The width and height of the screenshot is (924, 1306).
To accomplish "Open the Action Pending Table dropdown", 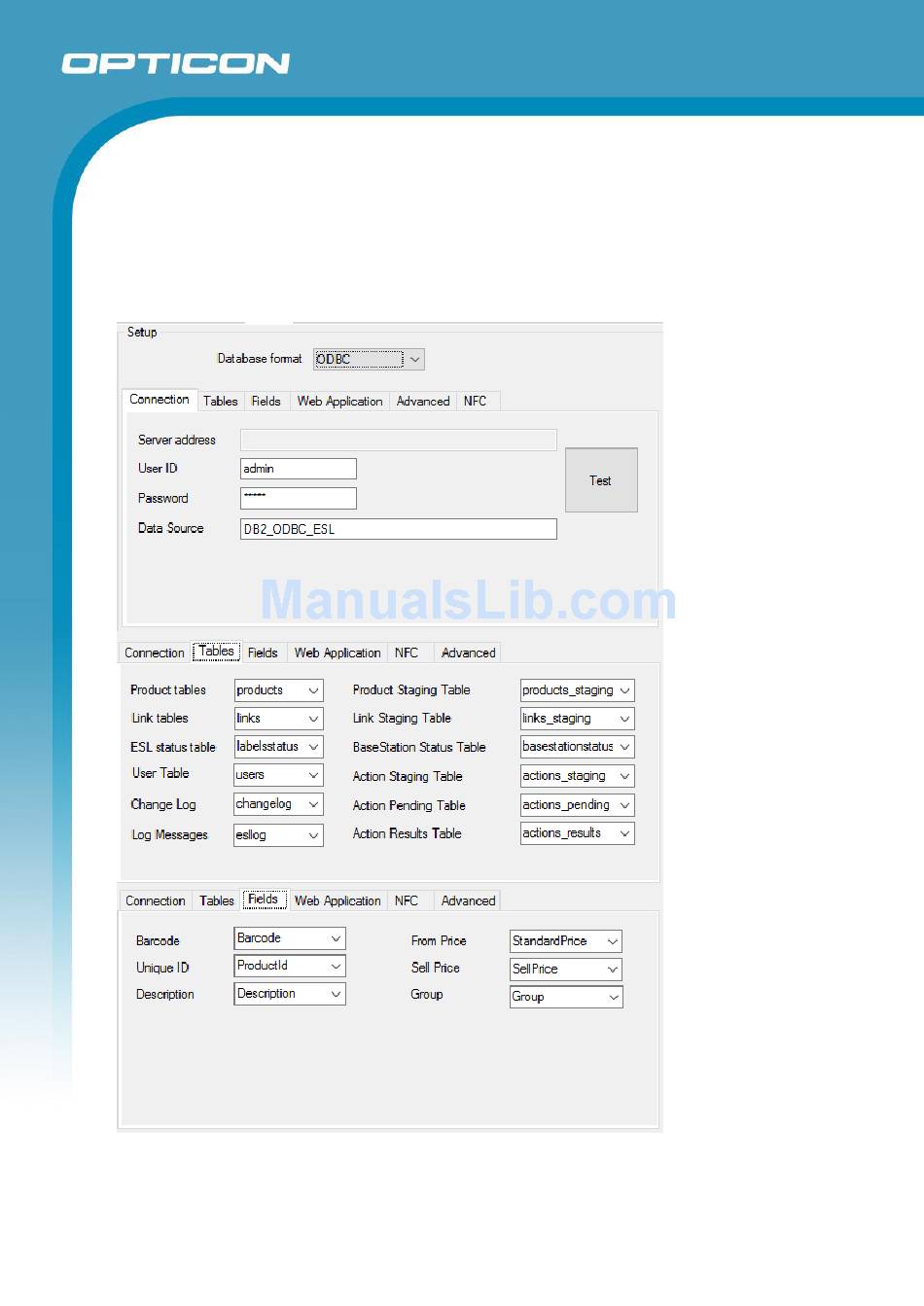I will click(577, 805).
